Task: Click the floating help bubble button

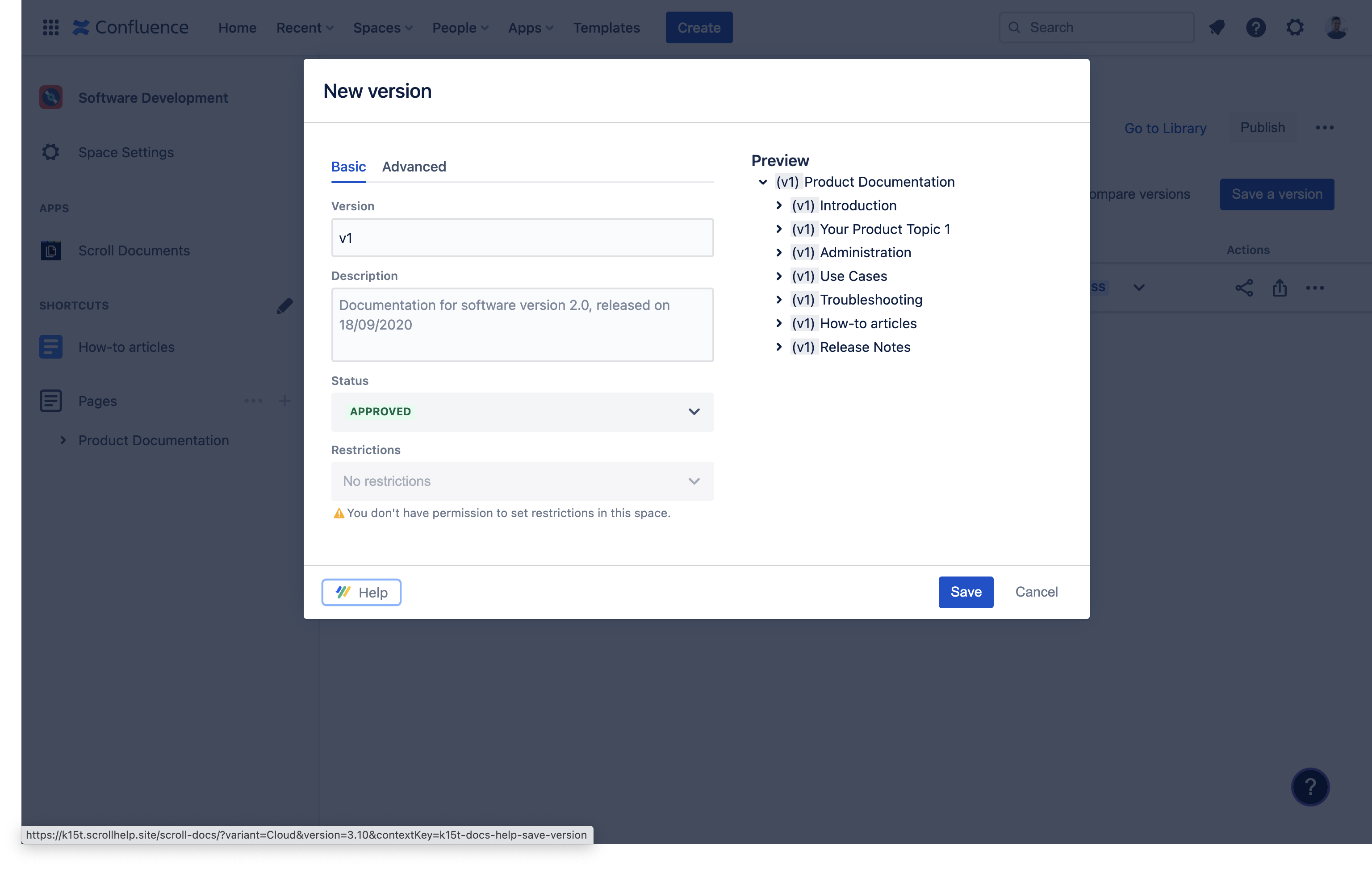Action: point(1310,787)
